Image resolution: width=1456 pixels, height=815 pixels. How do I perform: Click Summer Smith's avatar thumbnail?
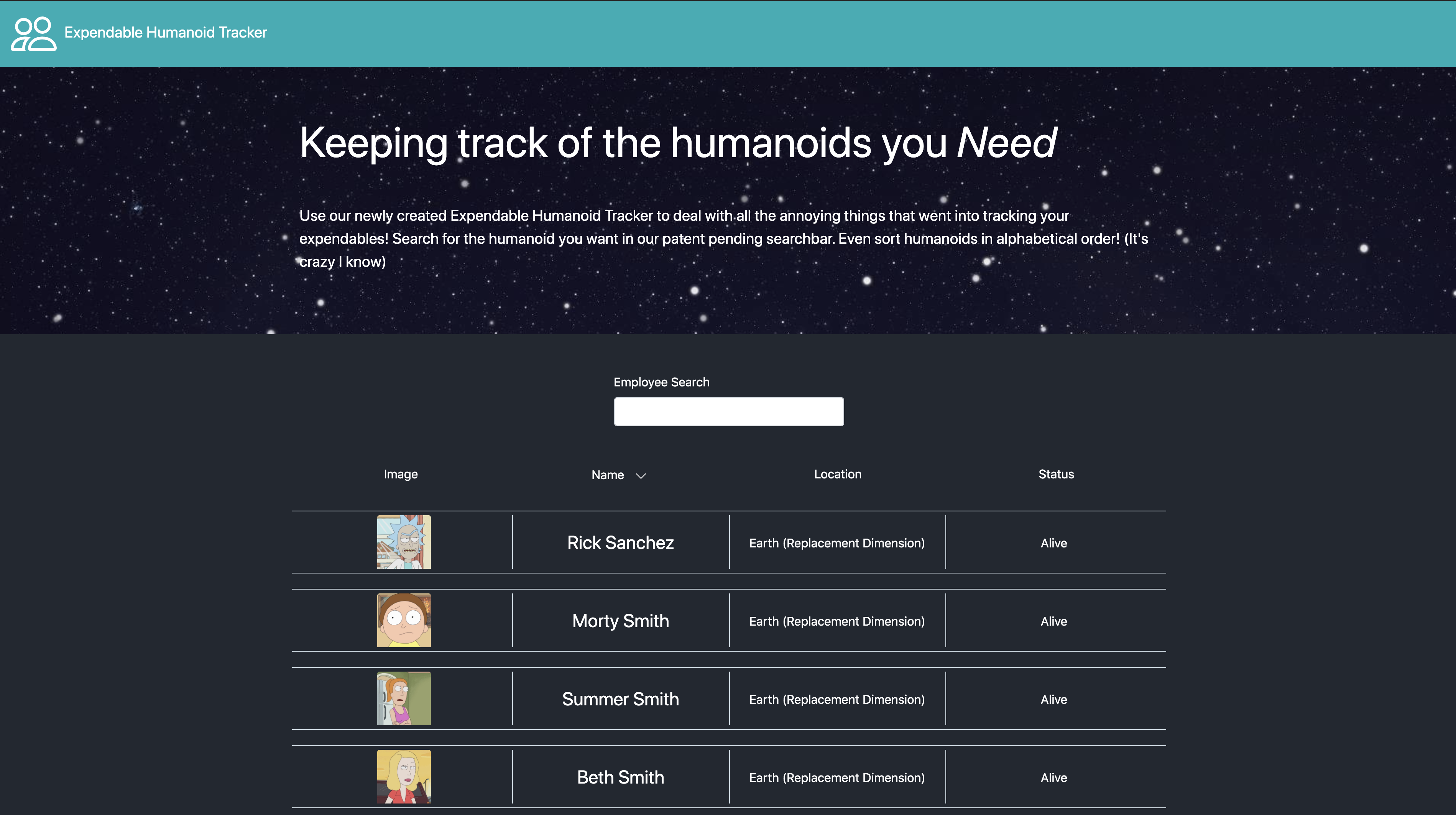(x=404, y=698)
